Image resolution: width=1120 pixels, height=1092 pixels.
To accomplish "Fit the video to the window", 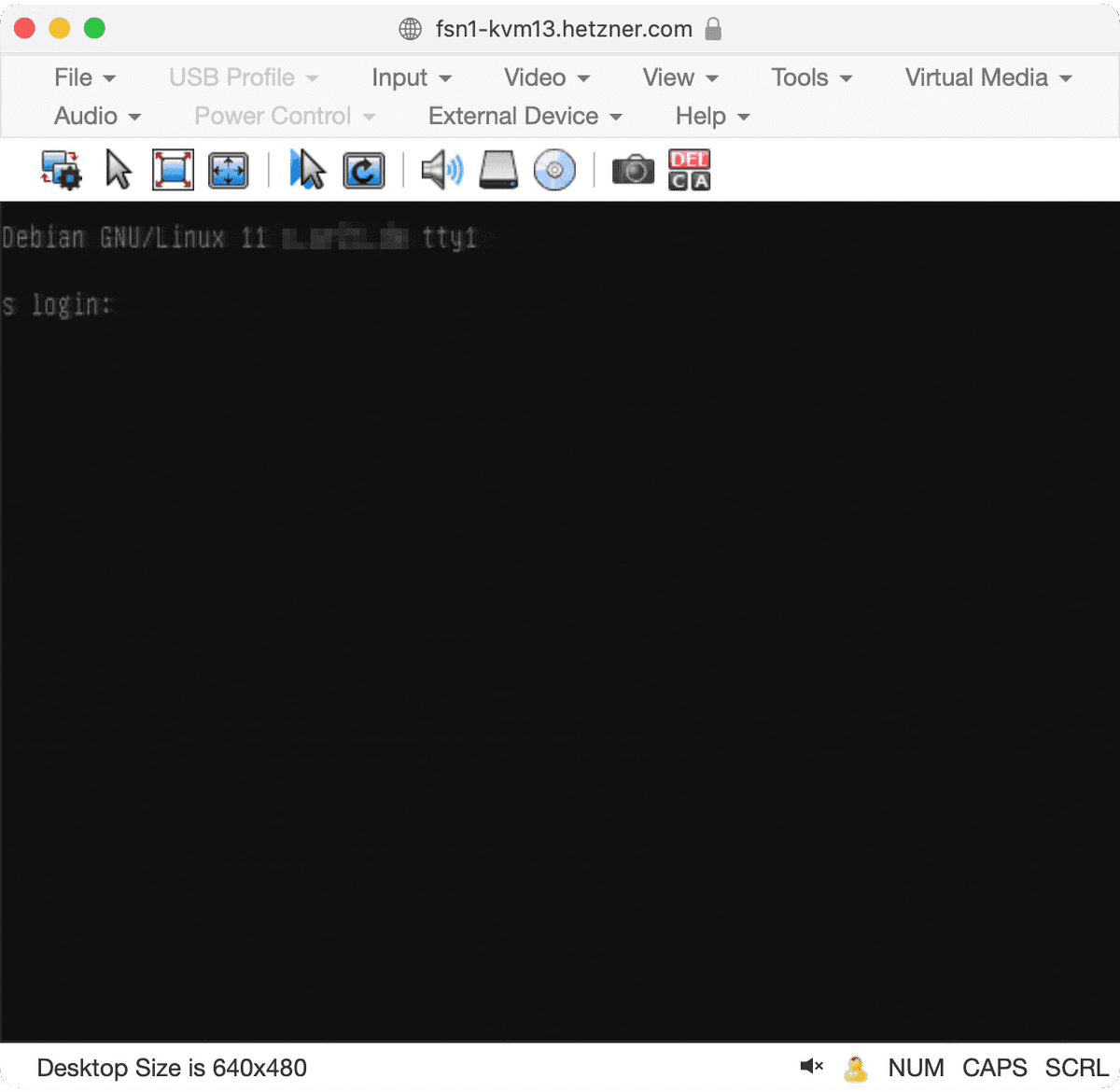I will coord(228,169).
